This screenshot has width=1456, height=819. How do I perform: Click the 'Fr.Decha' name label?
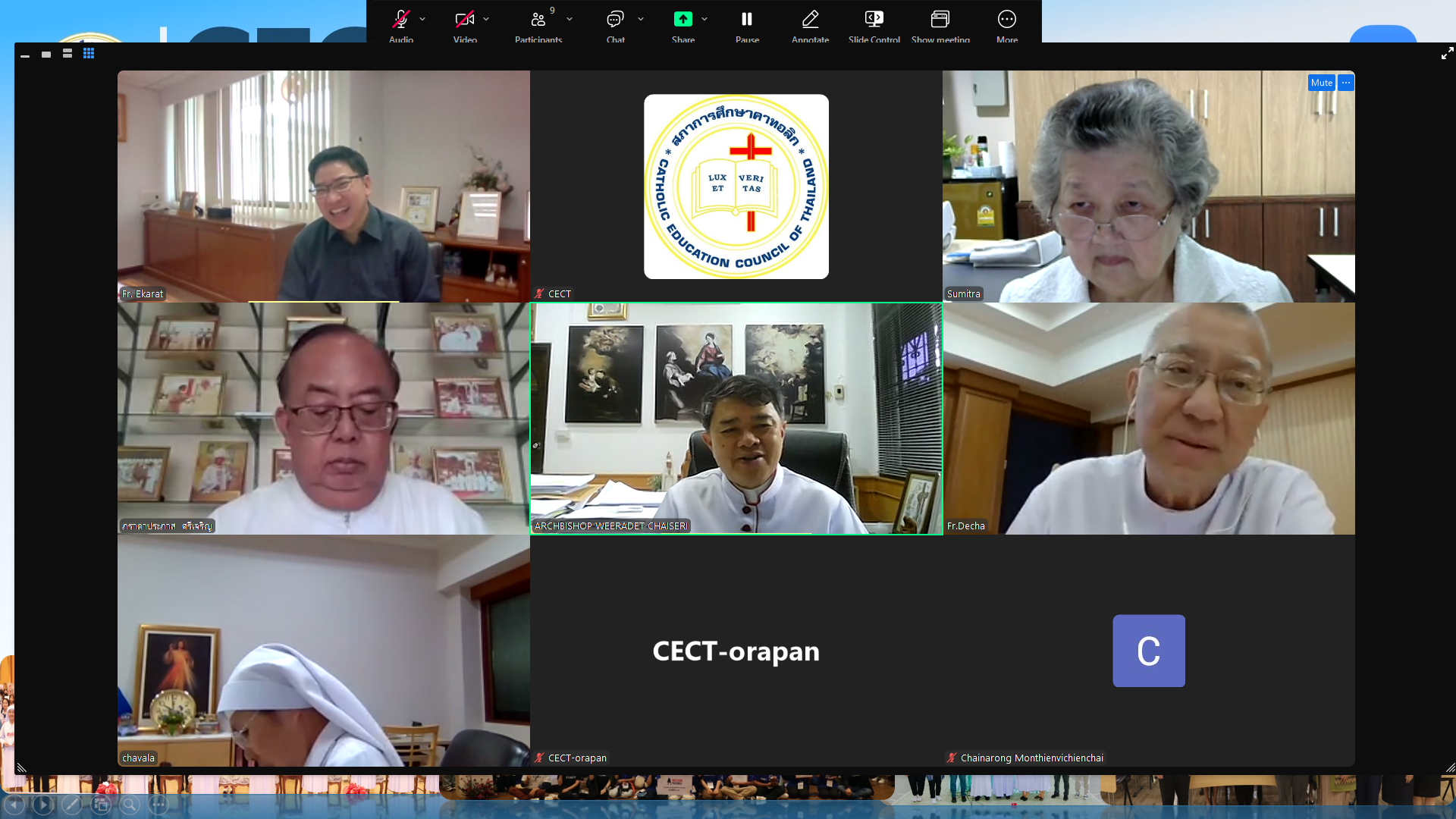pos(965,526)
